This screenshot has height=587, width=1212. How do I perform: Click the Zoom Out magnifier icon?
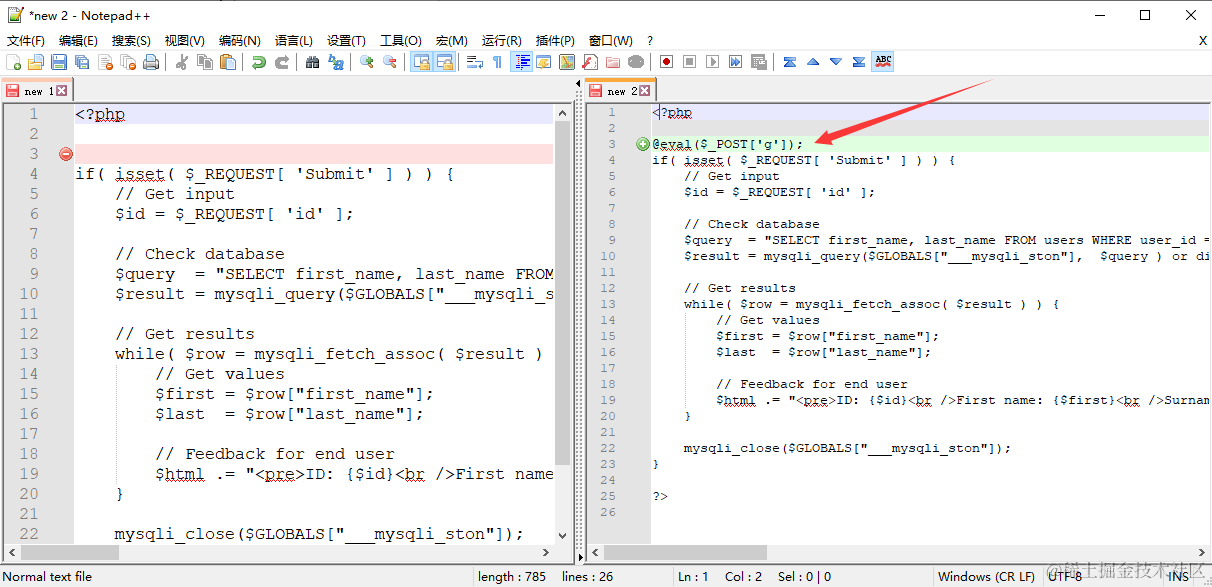390,62
